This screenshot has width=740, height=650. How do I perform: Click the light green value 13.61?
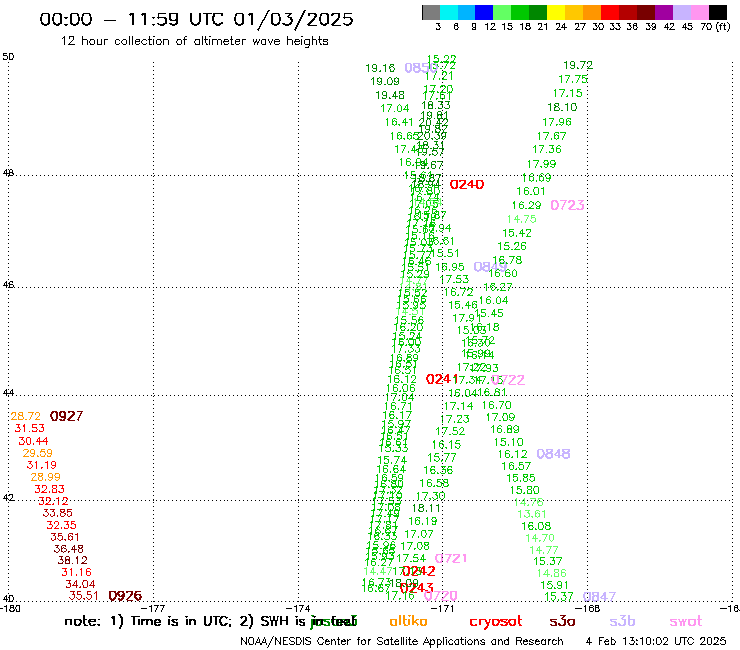tap(531, 514)
